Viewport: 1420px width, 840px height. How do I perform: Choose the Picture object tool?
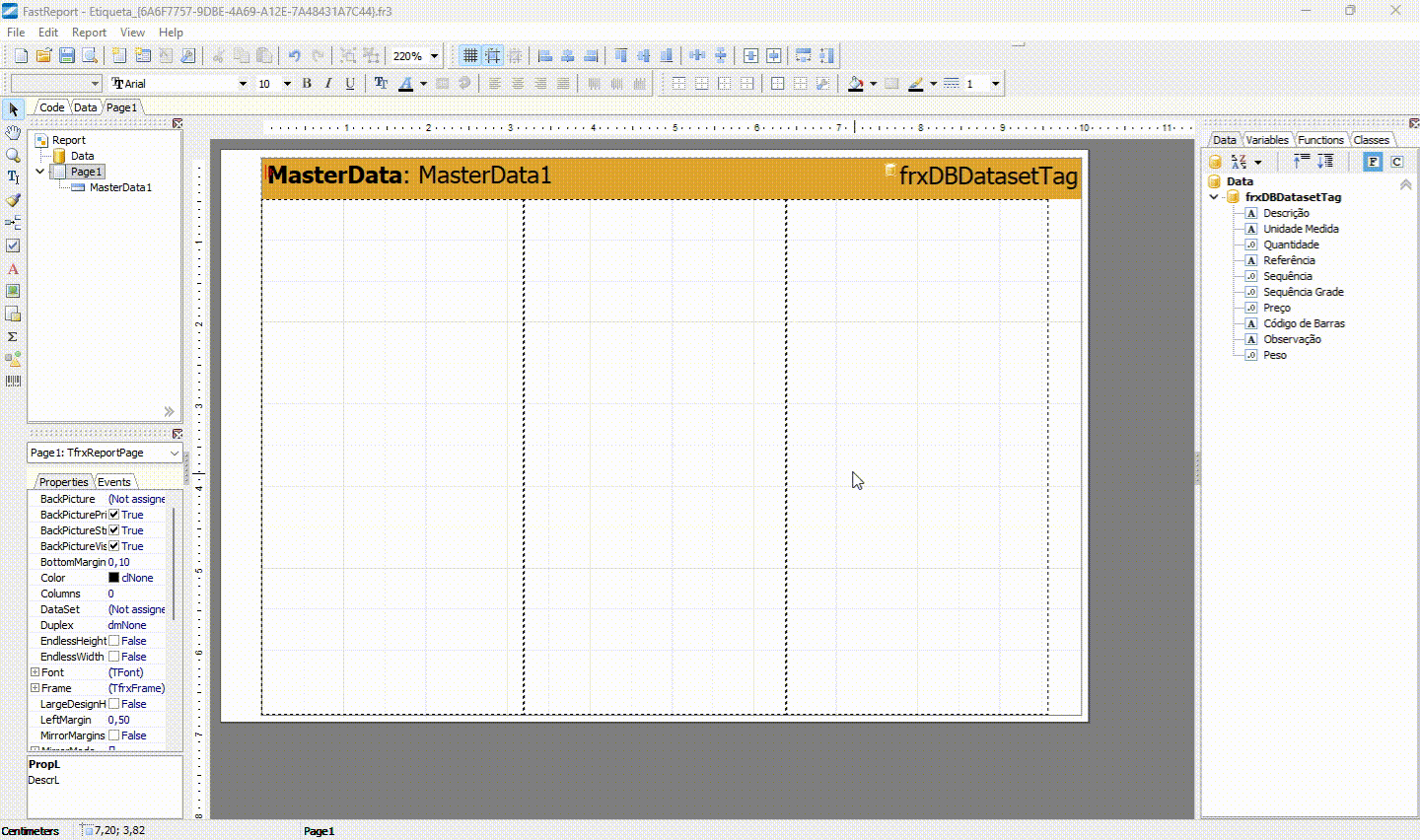click(x=13, y=291)
